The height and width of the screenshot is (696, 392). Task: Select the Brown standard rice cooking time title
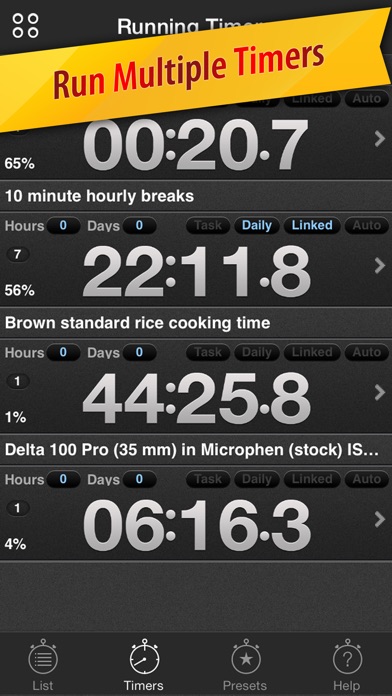[138, 323]
